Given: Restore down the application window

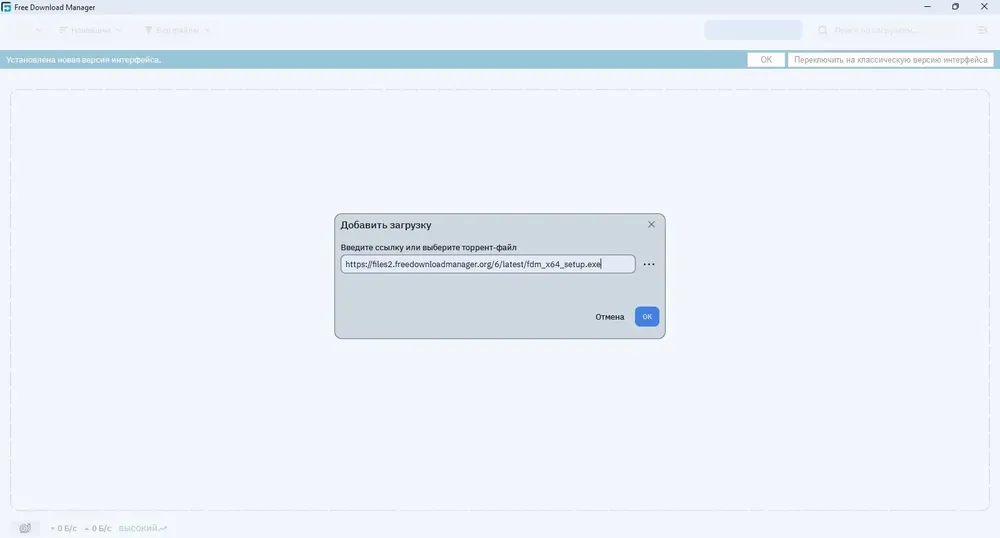Looking at the screenshot, I should click(955, 7).
